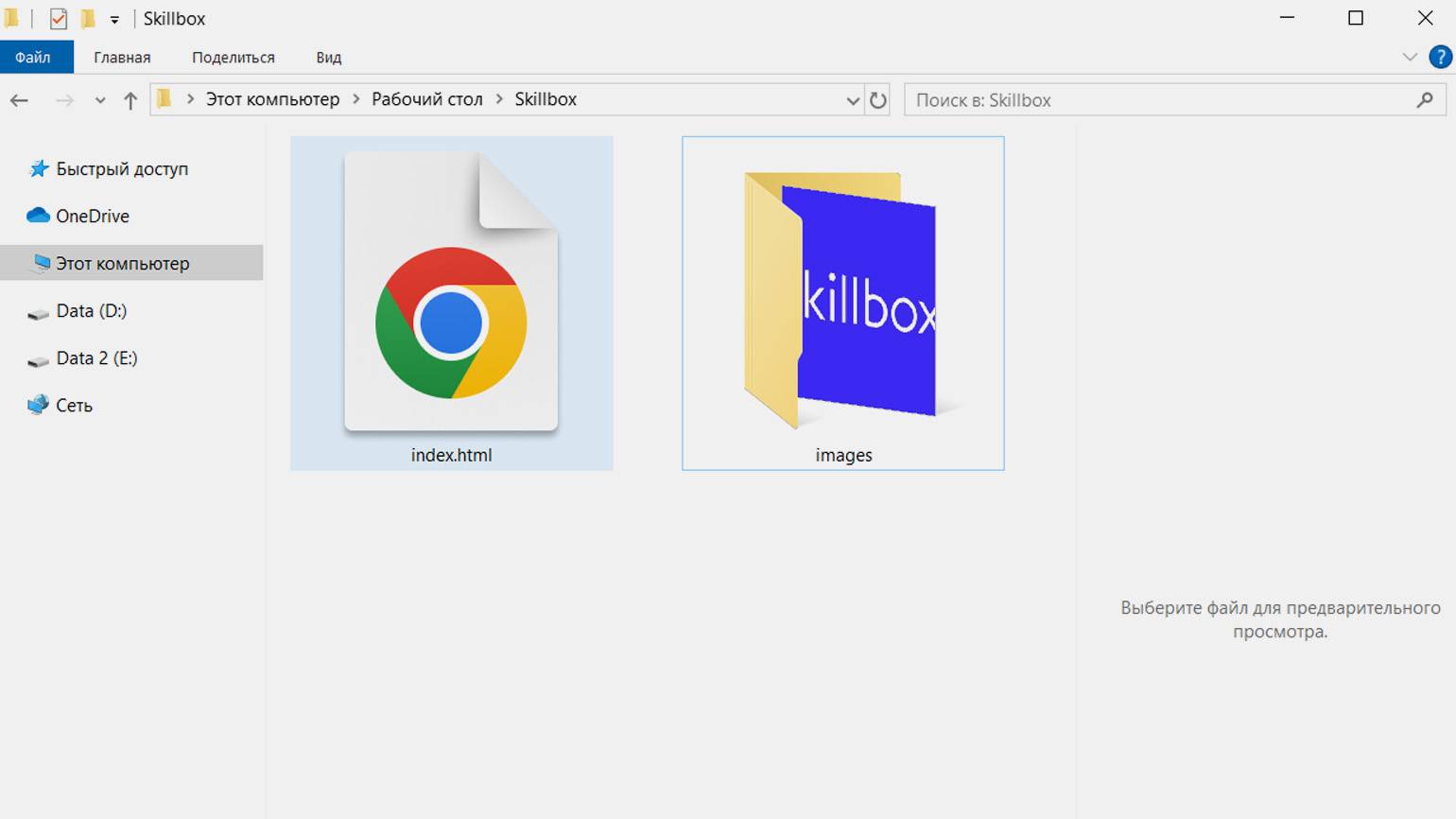Expand the ribbon with chevron
The height and width of the screenshot is (819, 1456).
(x=1410, y=57)
